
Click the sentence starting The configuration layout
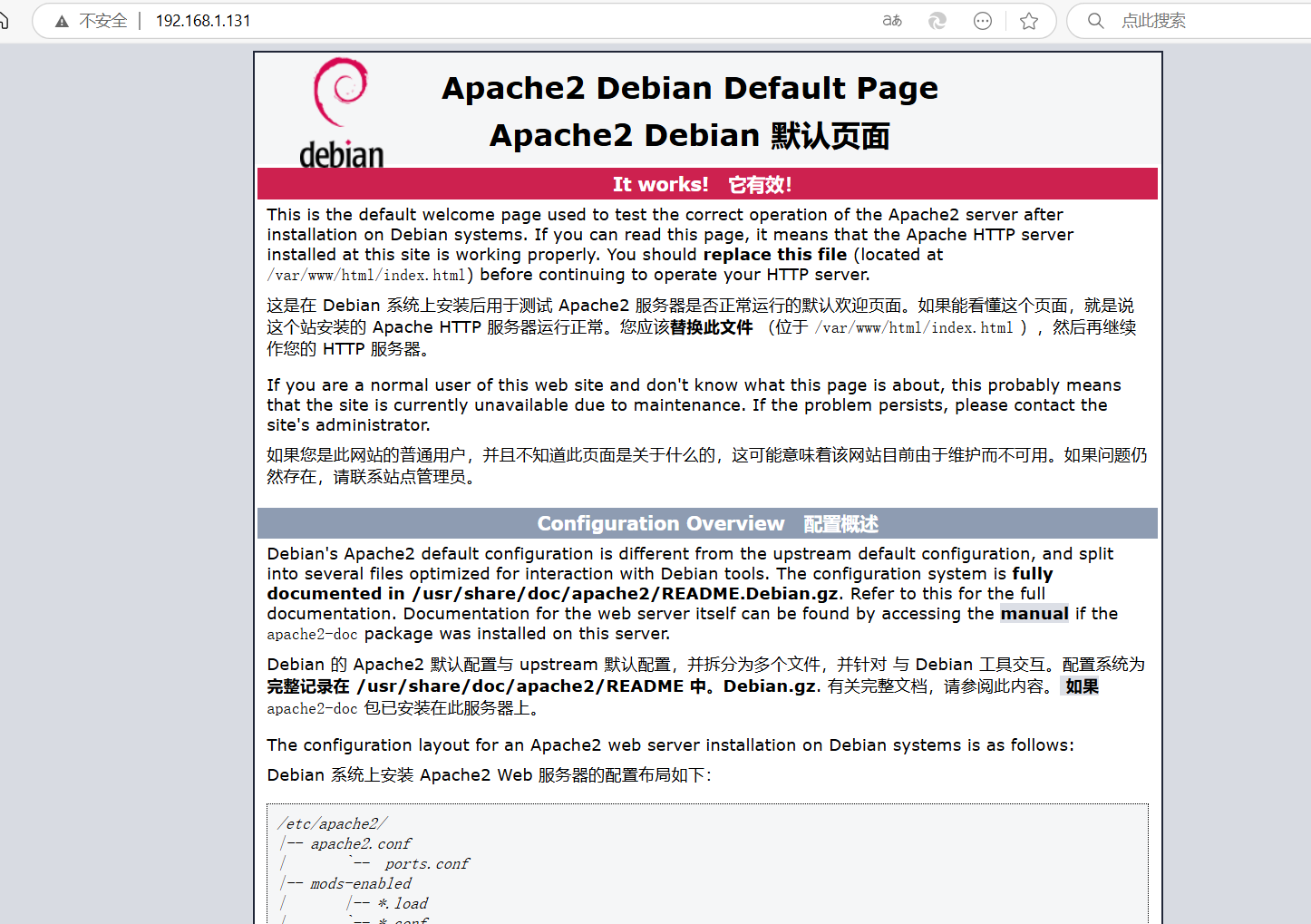coord(670,745)
